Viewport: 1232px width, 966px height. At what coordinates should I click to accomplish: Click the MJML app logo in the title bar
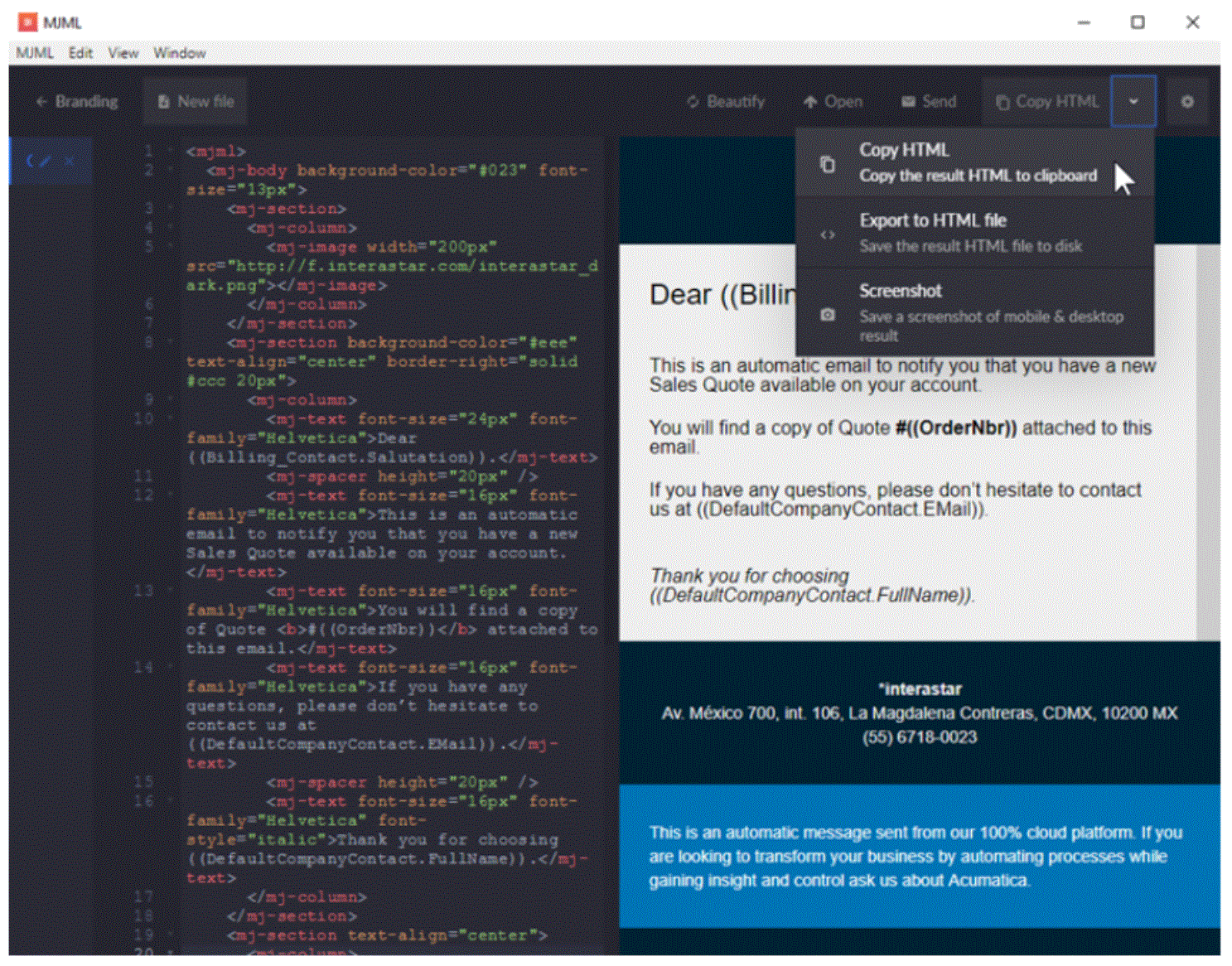pos(27,22)
